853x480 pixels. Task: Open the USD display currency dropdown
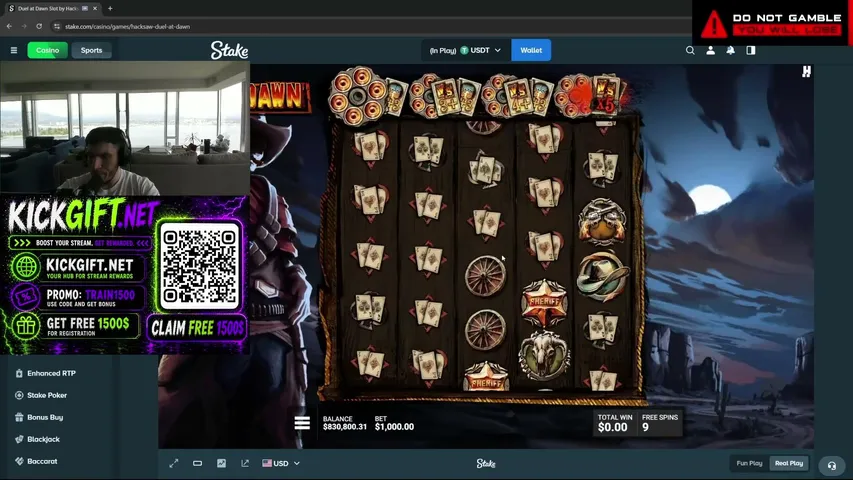281,463
